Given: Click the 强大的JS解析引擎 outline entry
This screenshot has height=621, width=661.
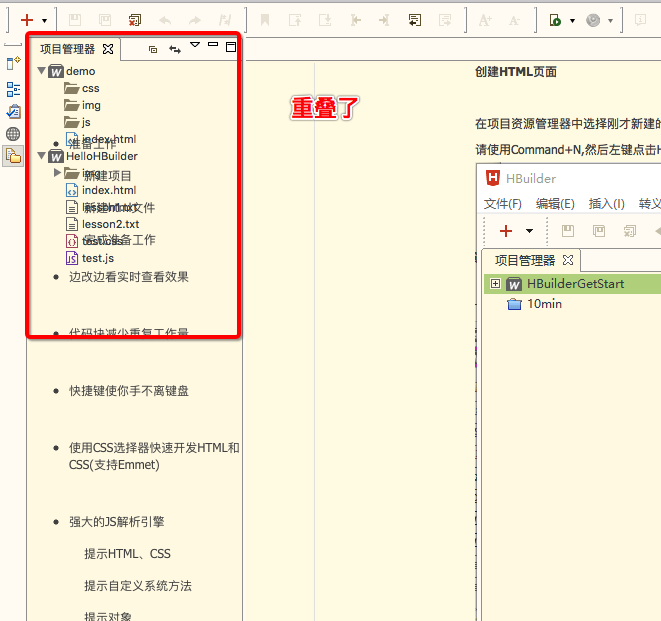Looking at the screenshot, I should point(116,522).
